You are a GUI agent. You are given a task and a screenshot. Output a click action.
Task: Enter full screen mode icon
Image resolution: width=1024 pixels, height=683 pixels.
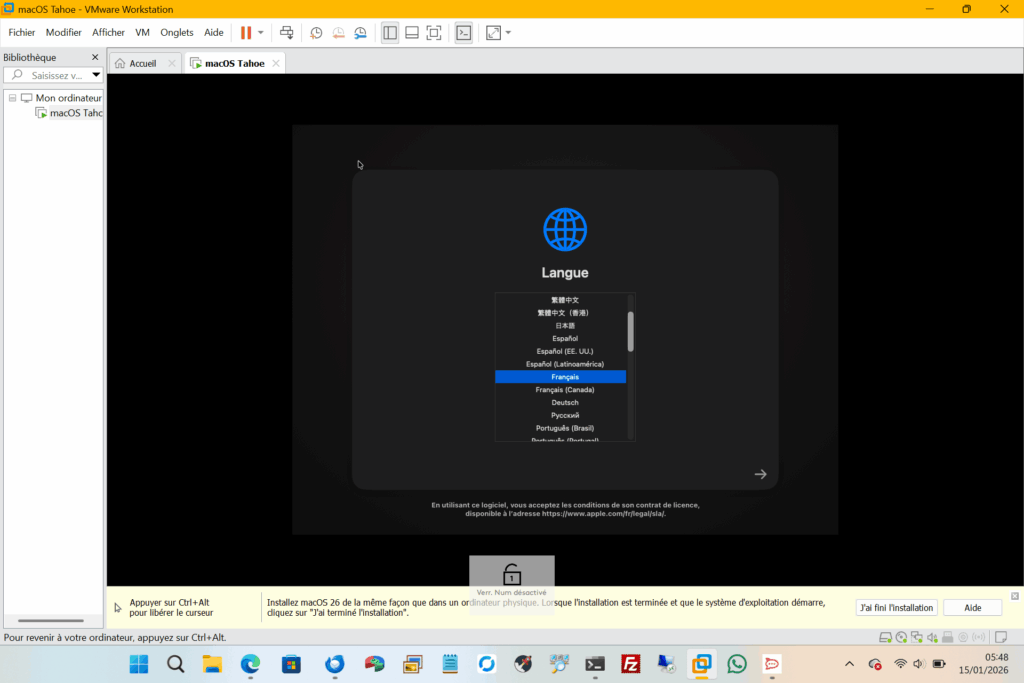coord(434,32)
